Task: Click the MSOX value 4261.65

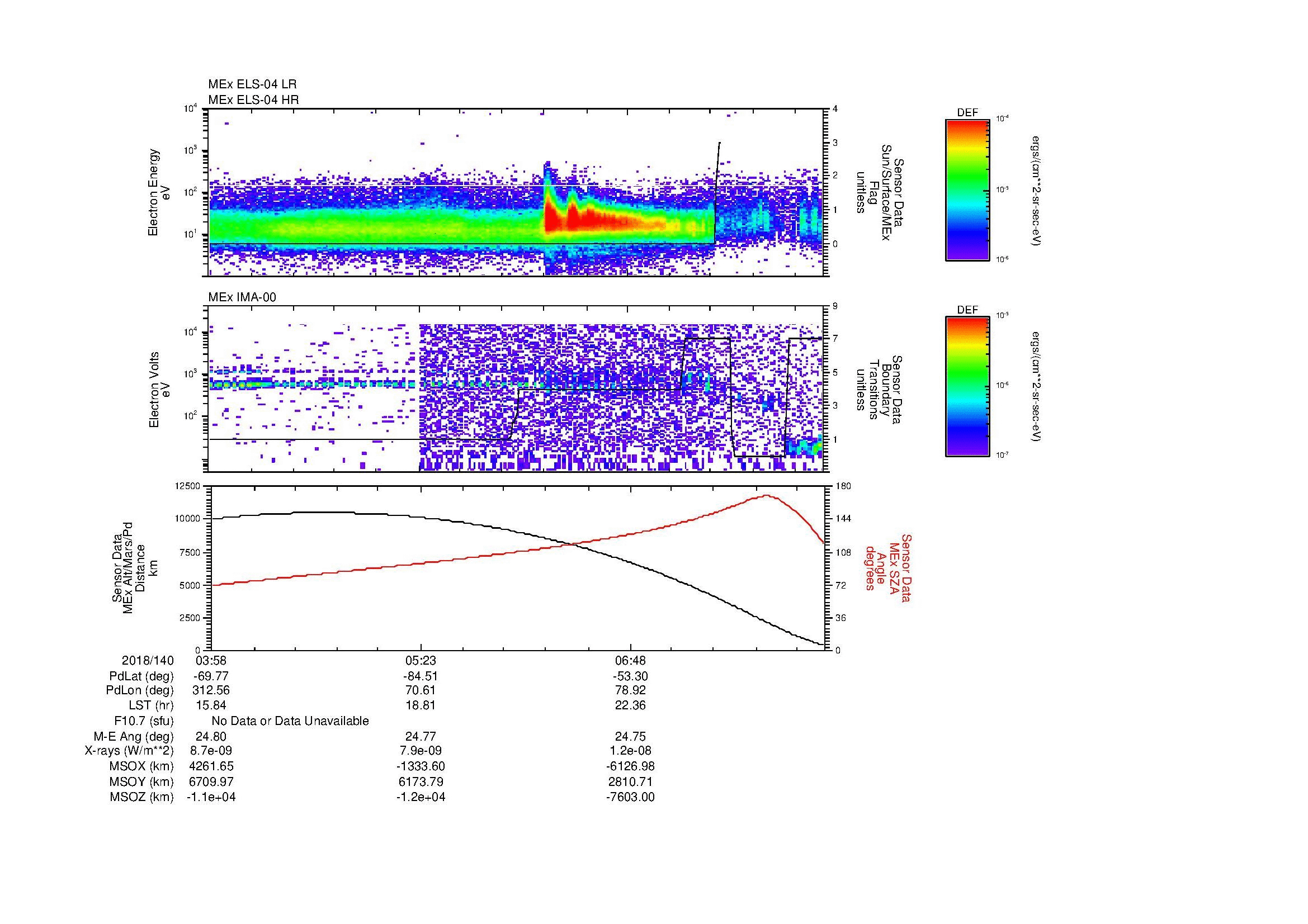Action: coord(211,766)
